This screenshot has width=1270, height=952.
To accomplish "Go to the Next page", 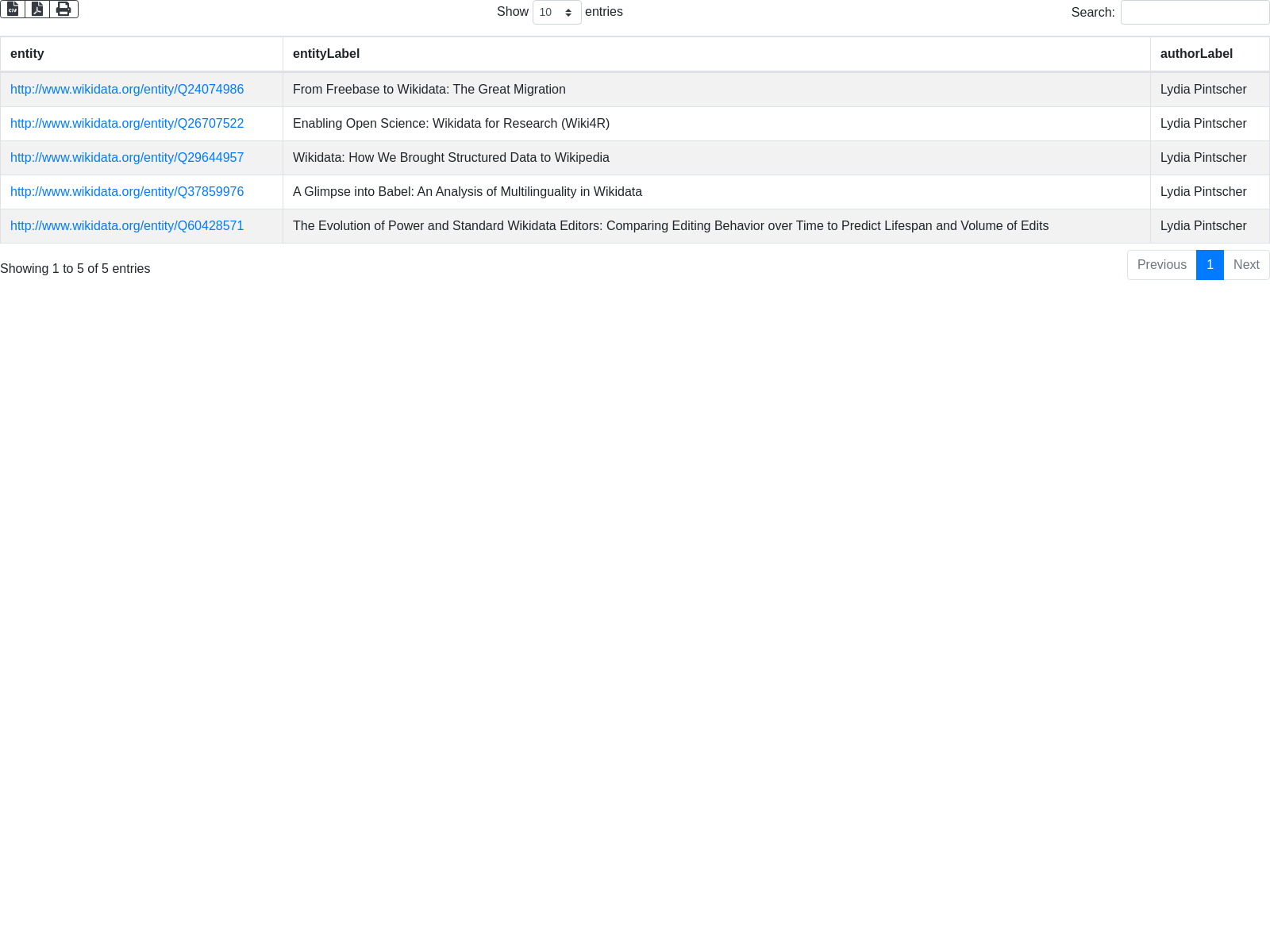I will pos(1246,265).
